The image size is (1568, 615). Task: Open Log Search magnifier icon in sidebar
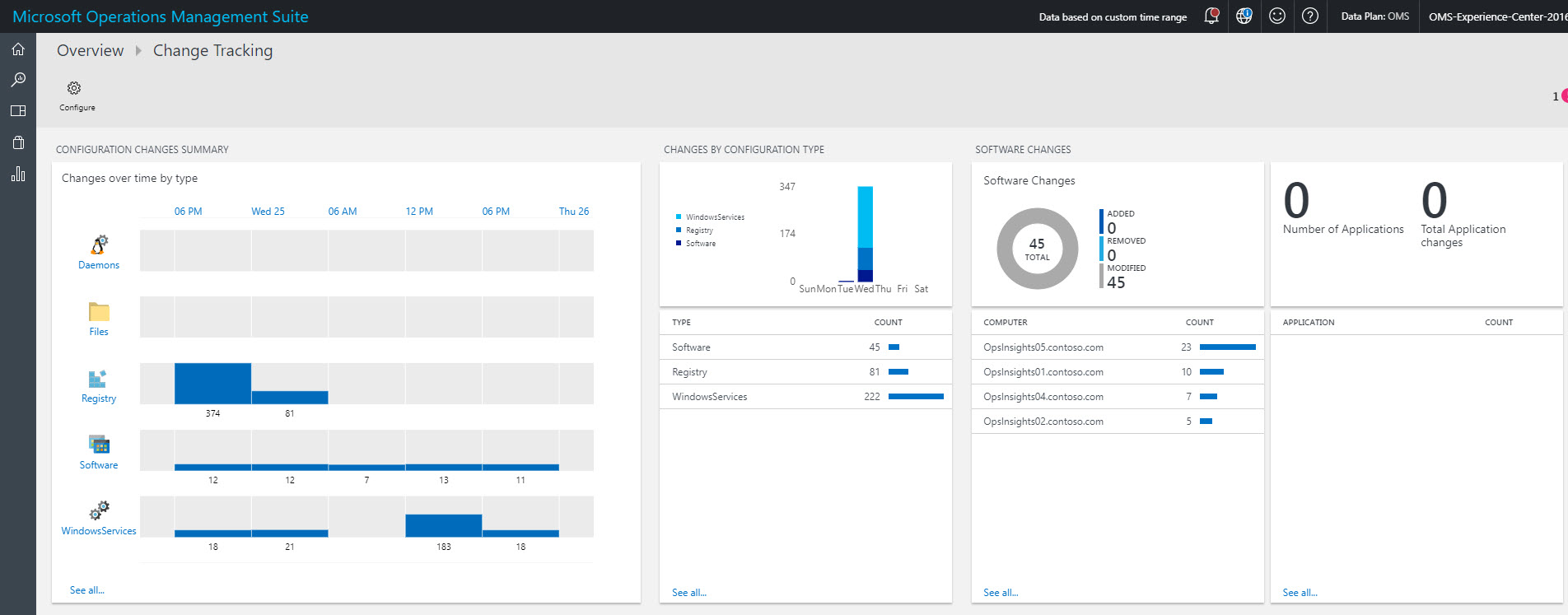click(18, 80)
